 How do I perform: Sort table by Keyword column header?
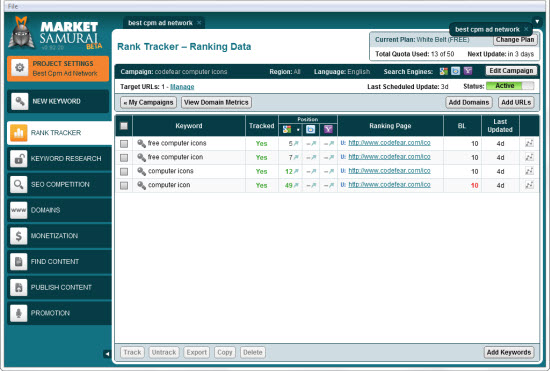(x=189, y=126)
